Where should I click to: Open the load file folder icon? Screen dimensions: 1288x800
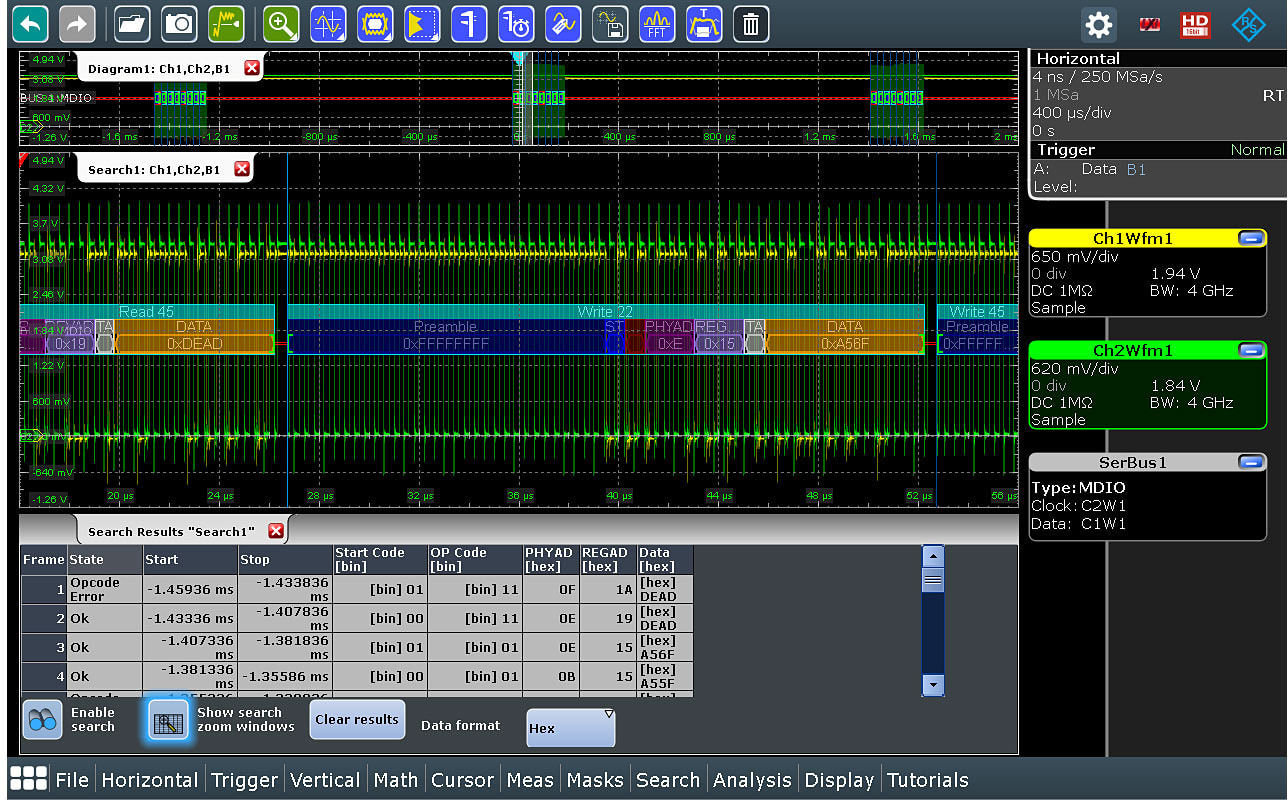tap(132, 24)
